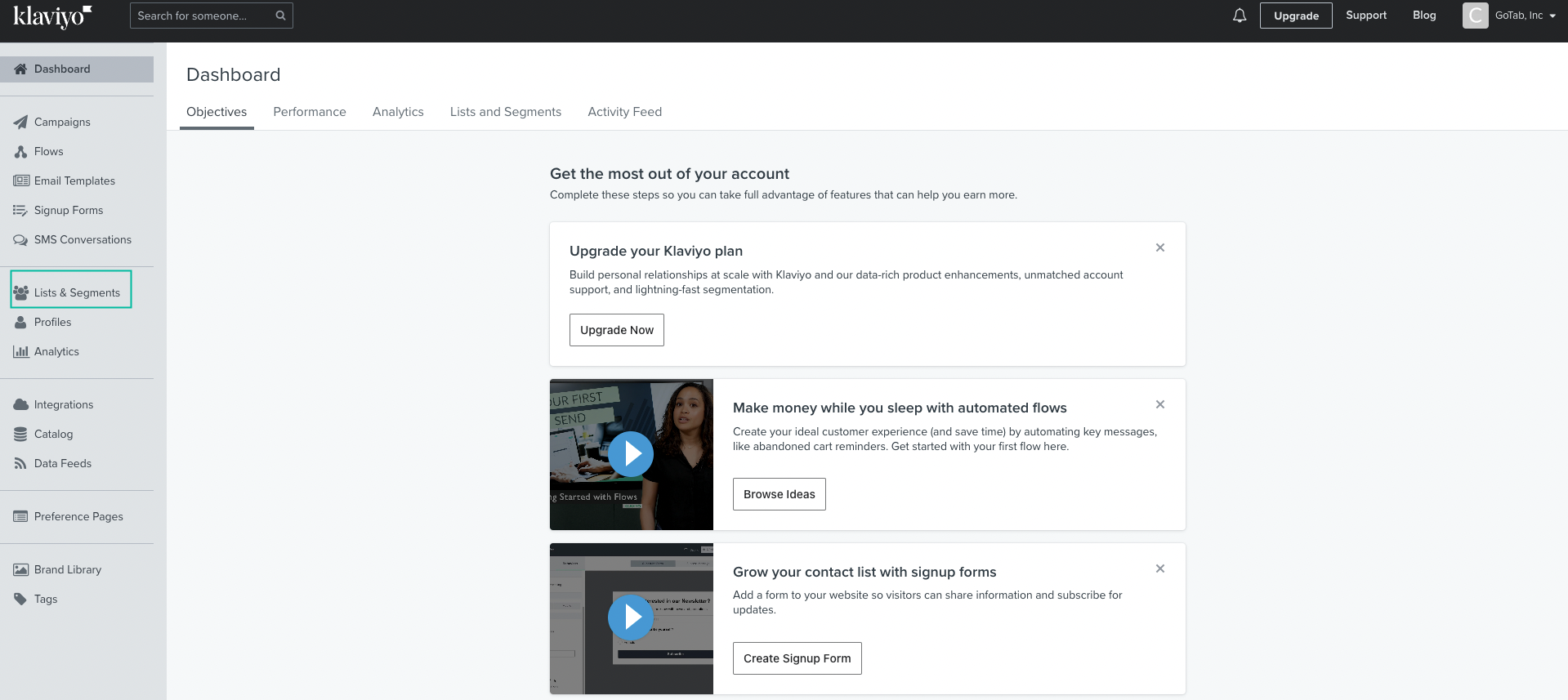Click the Data Feeds RSS icon
The width and height of the screenshot is (1568, 700).
tap(20, 464)
